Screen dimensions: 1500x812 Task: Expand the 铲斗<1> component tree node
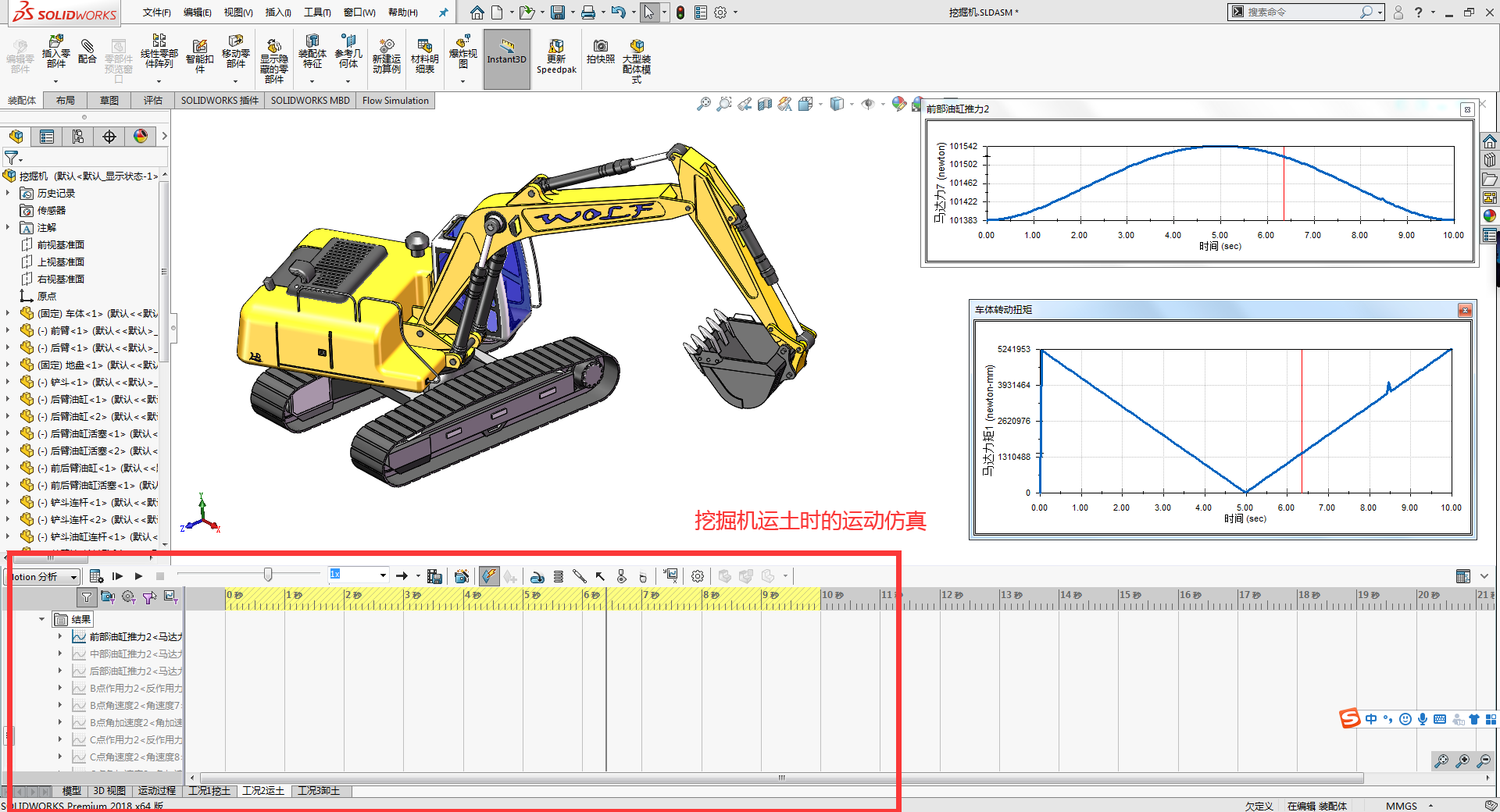click(8, 382)
